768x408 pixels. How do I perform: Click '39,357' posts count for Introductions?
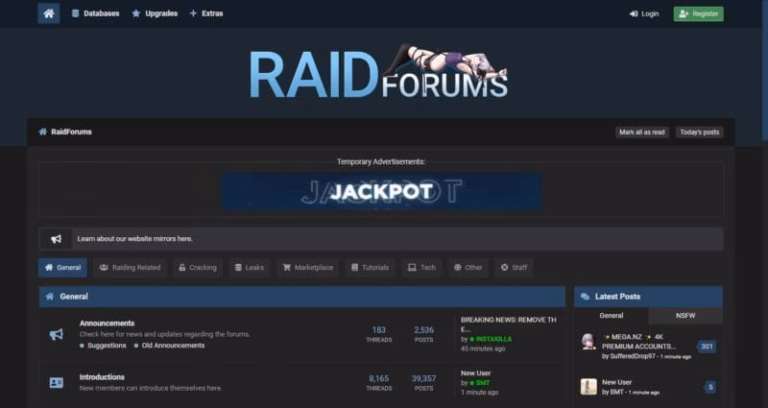(x=424, y=379)
